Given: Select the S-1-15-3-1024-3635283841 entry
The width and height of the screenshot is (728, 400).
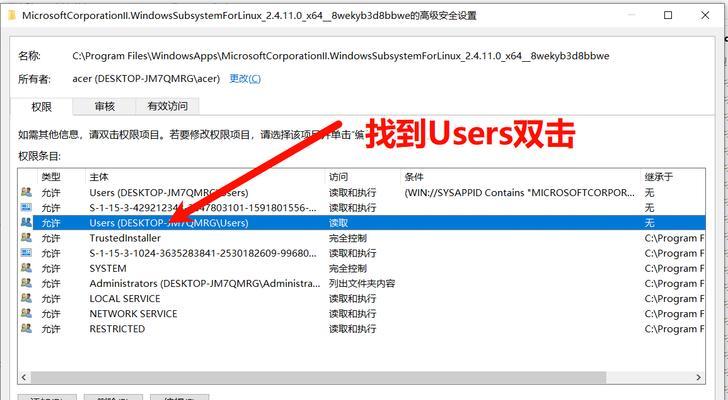Looking at the screenshot, I should pyautogui.click(x=203, y=253).
